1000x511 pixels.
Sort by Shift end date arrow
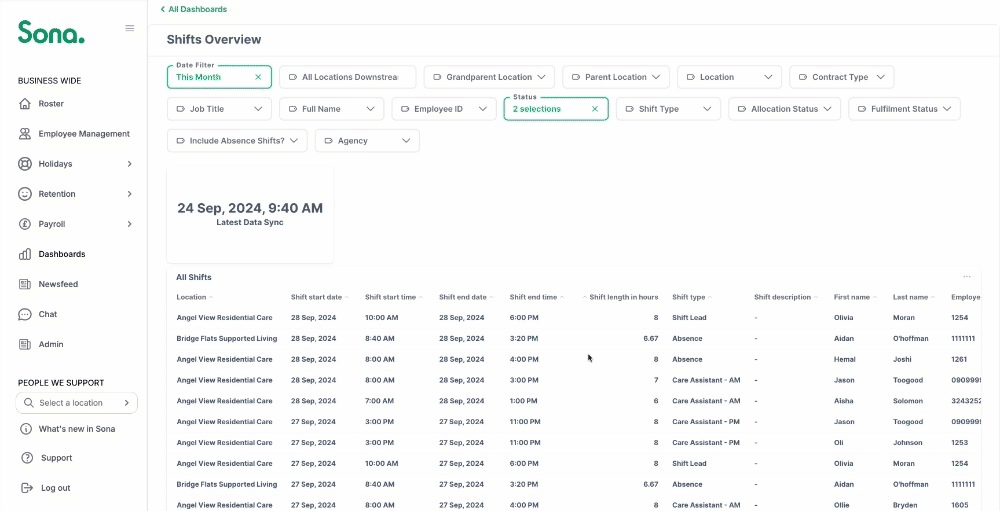pyautogui.click(x=492, y=297)
